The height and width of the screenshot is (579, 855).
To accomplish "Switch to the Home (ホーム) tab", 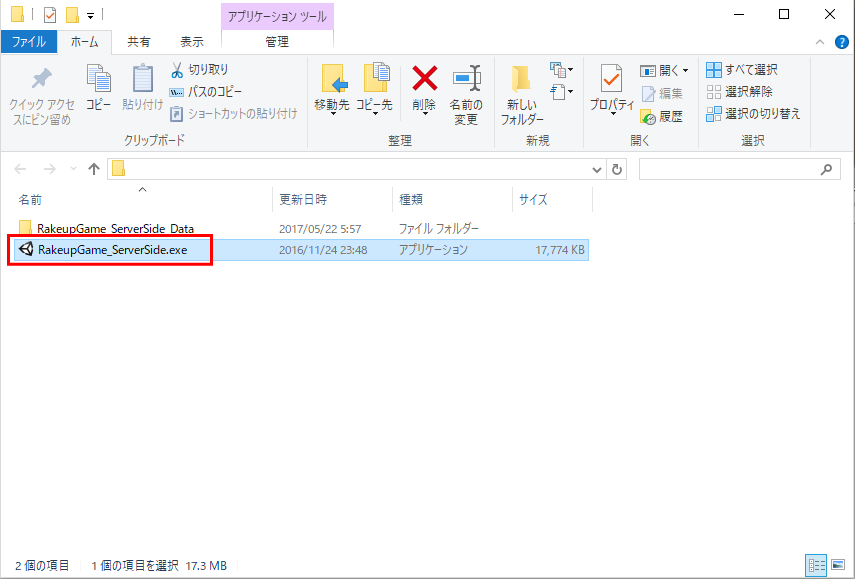I will pos(85,41).
